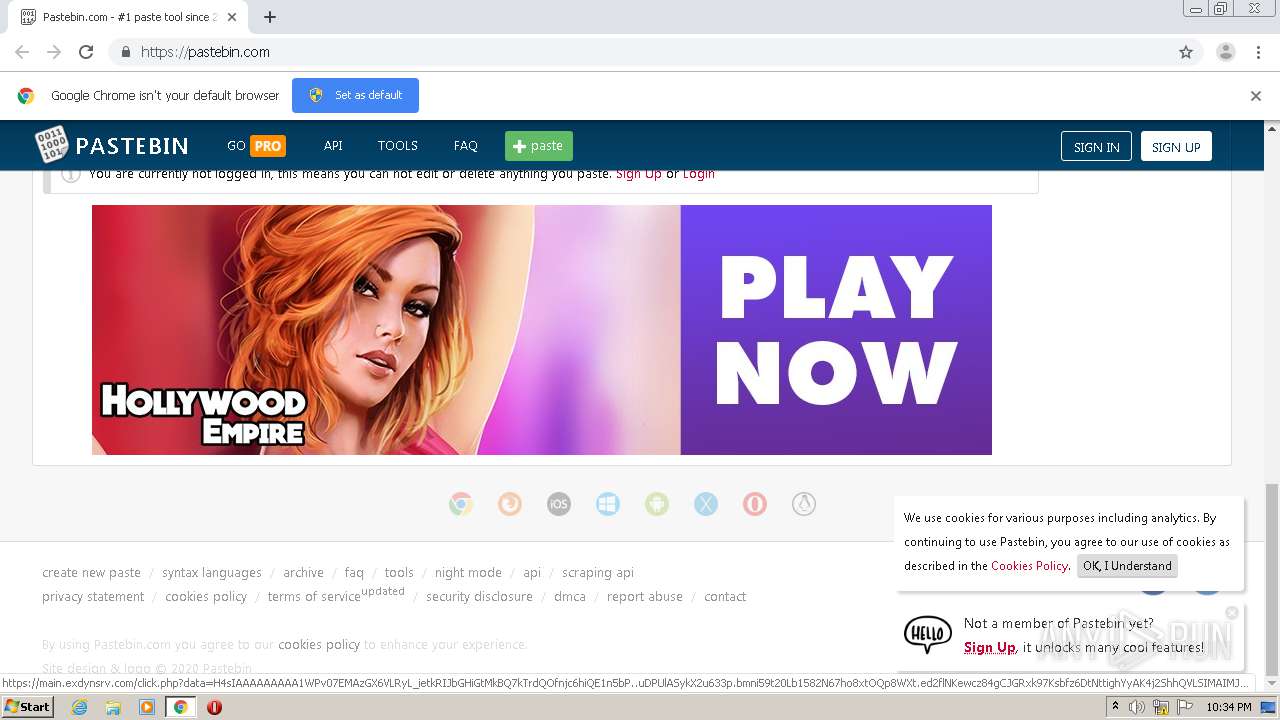The width and height of the screenshot is (1280, 720).
Task: Click the page scrollbar up arrow
Action: click(x=1271, y=127)
